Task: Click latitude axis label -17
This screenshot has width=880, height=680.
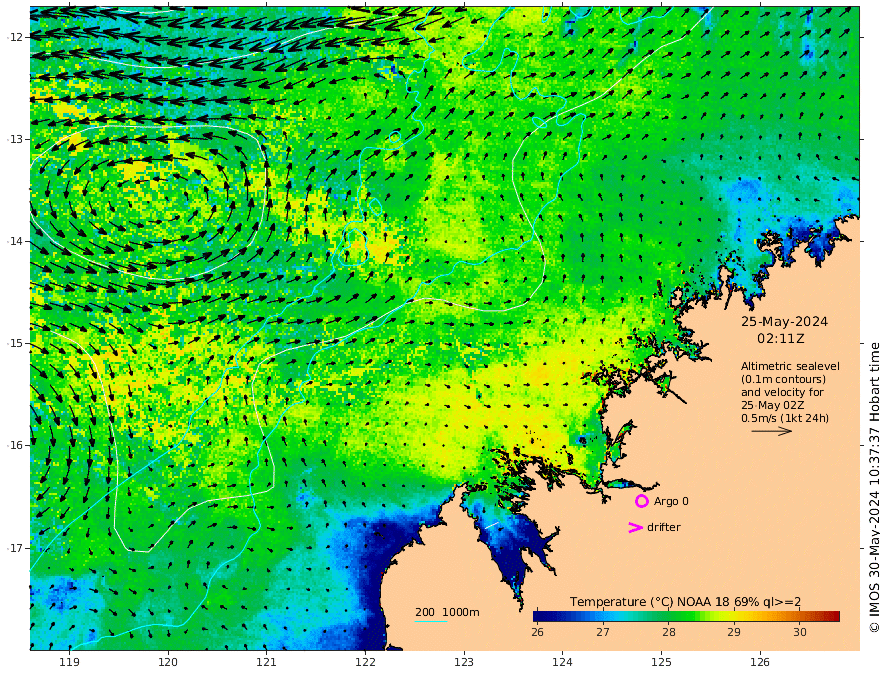Action: [15, 548]
